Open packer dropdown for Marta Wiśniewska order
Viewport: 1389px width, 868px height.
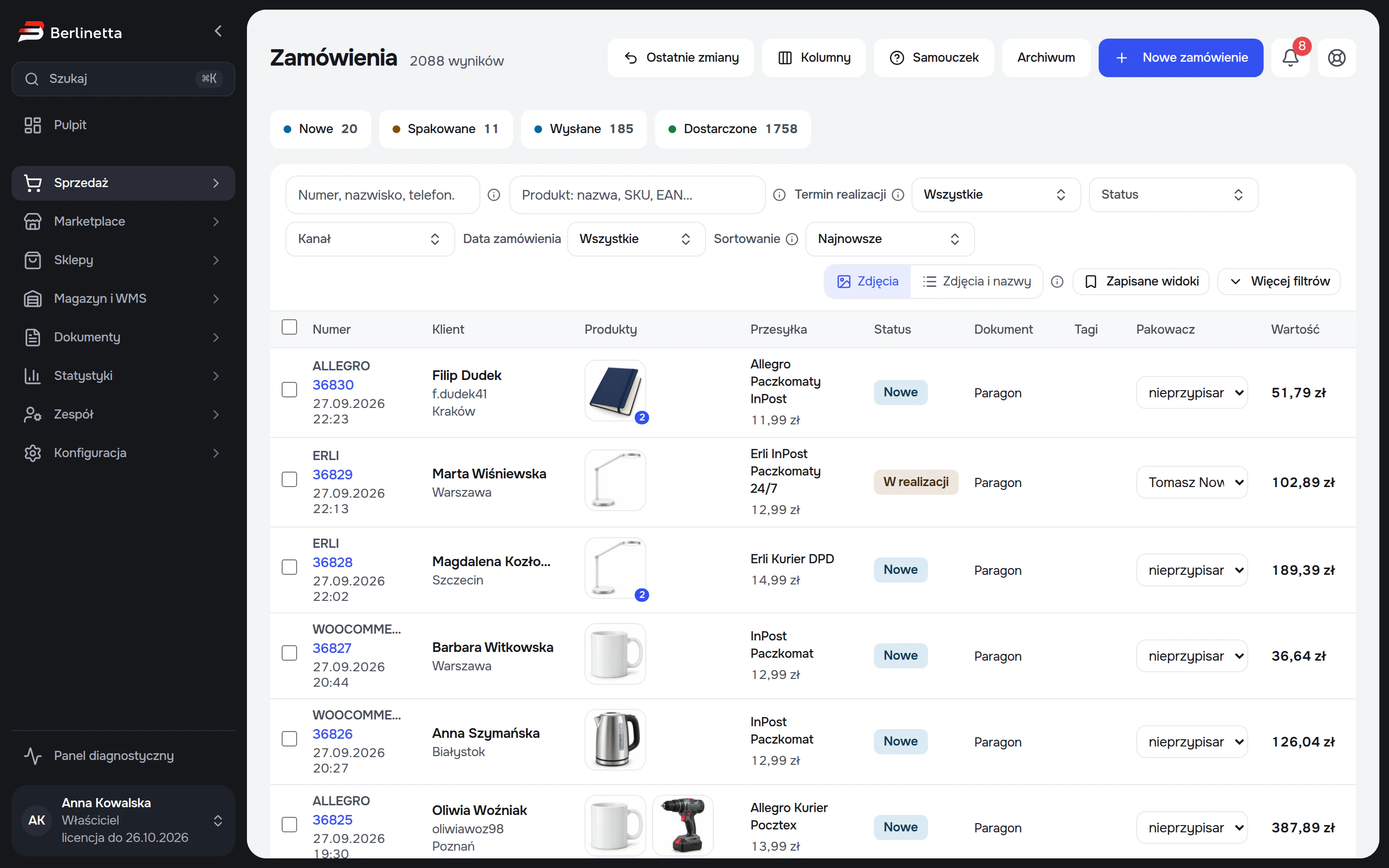point(1192,482)
